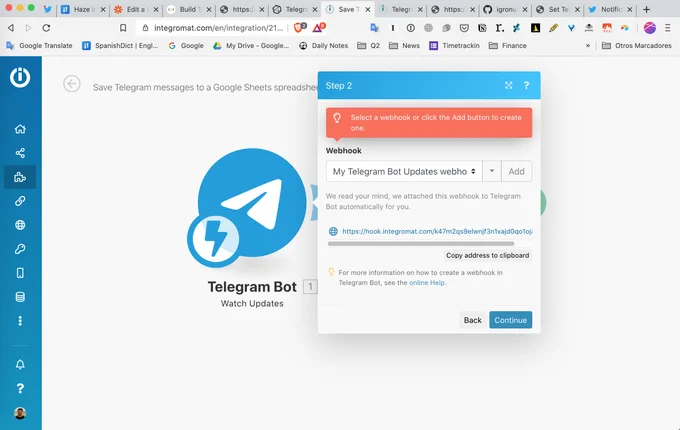Open Webhooks globe icon in the sidebar
680x430 pixels.
(20, 225)
